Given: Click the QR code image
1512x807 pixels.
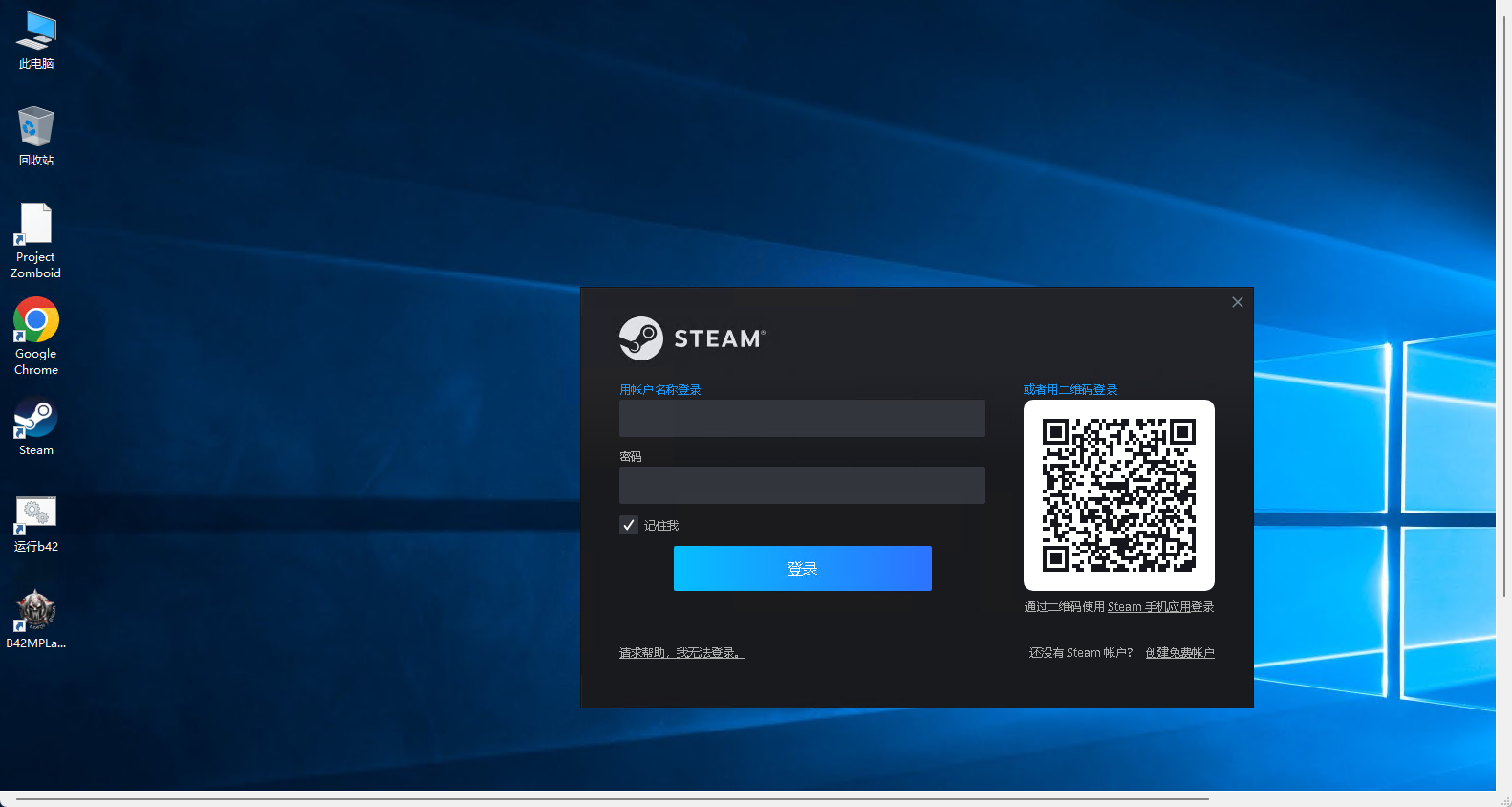Looking at the screenshot, I should click(x=1118, y=494).
